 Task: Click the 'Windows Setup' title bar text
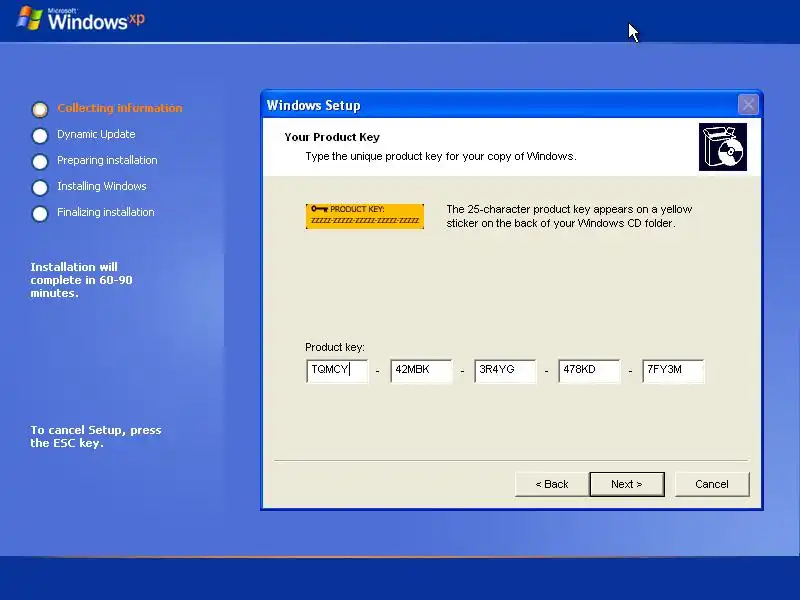pos(313,106)
